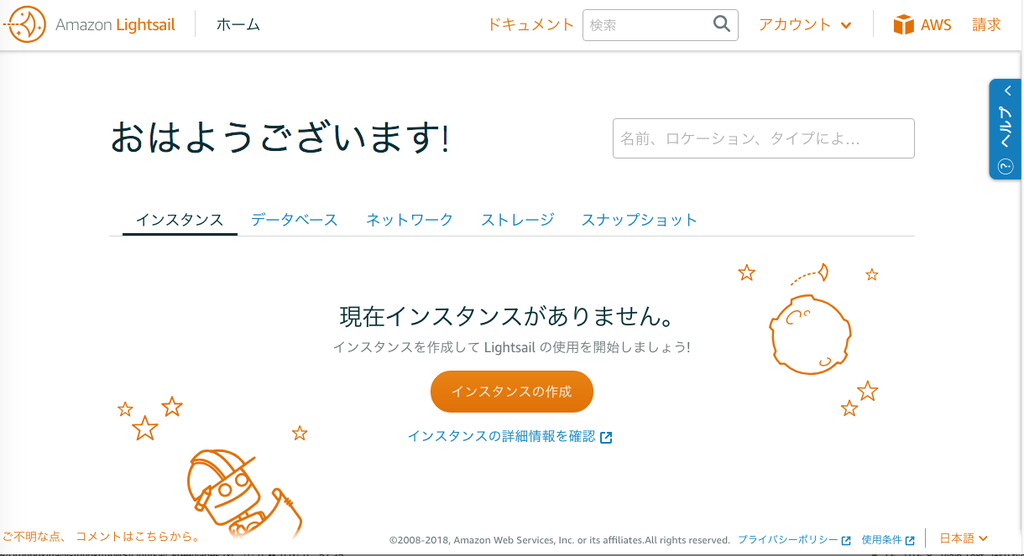Switch to the ネットワーク tab

(x=409, y=220)
